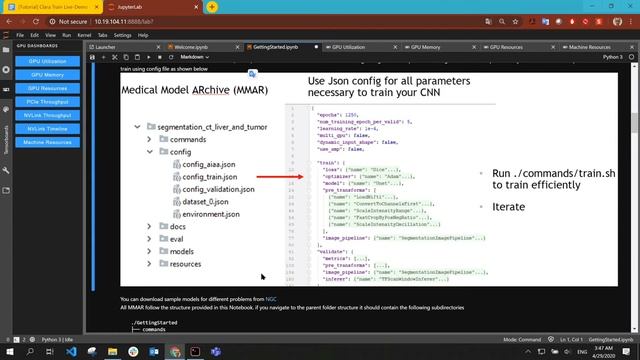This screenshot has height=360, width=640.
Task: Close the GPU Memory tab
Action: [474, 47]
